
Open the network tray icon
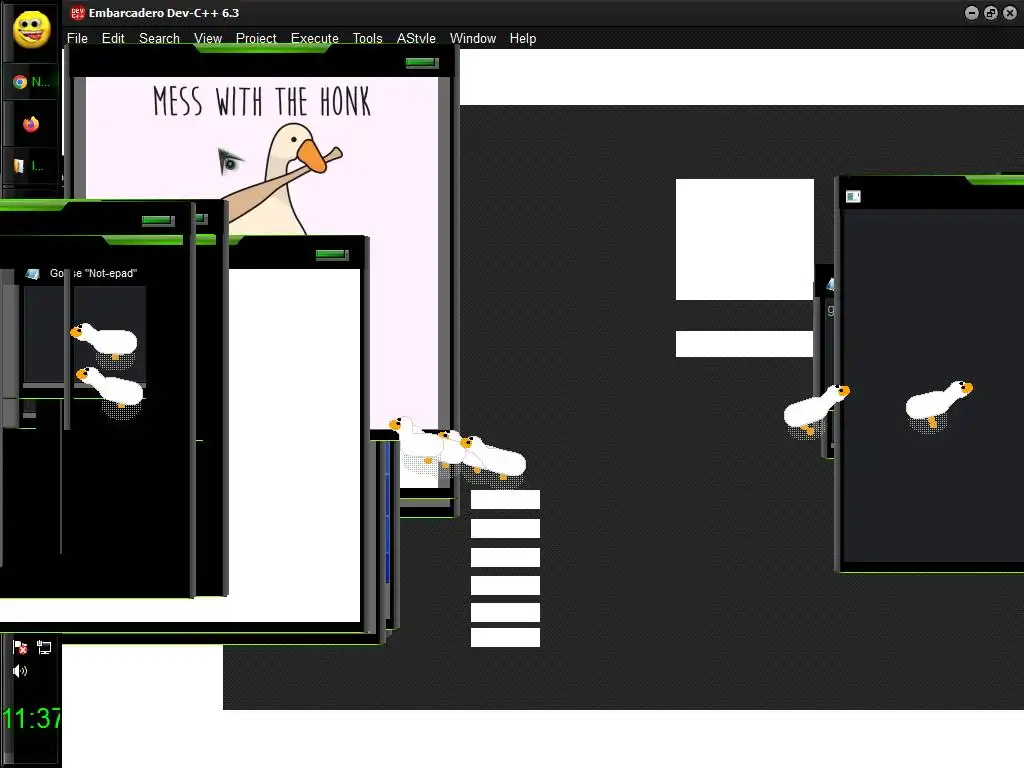coord(44,647)
